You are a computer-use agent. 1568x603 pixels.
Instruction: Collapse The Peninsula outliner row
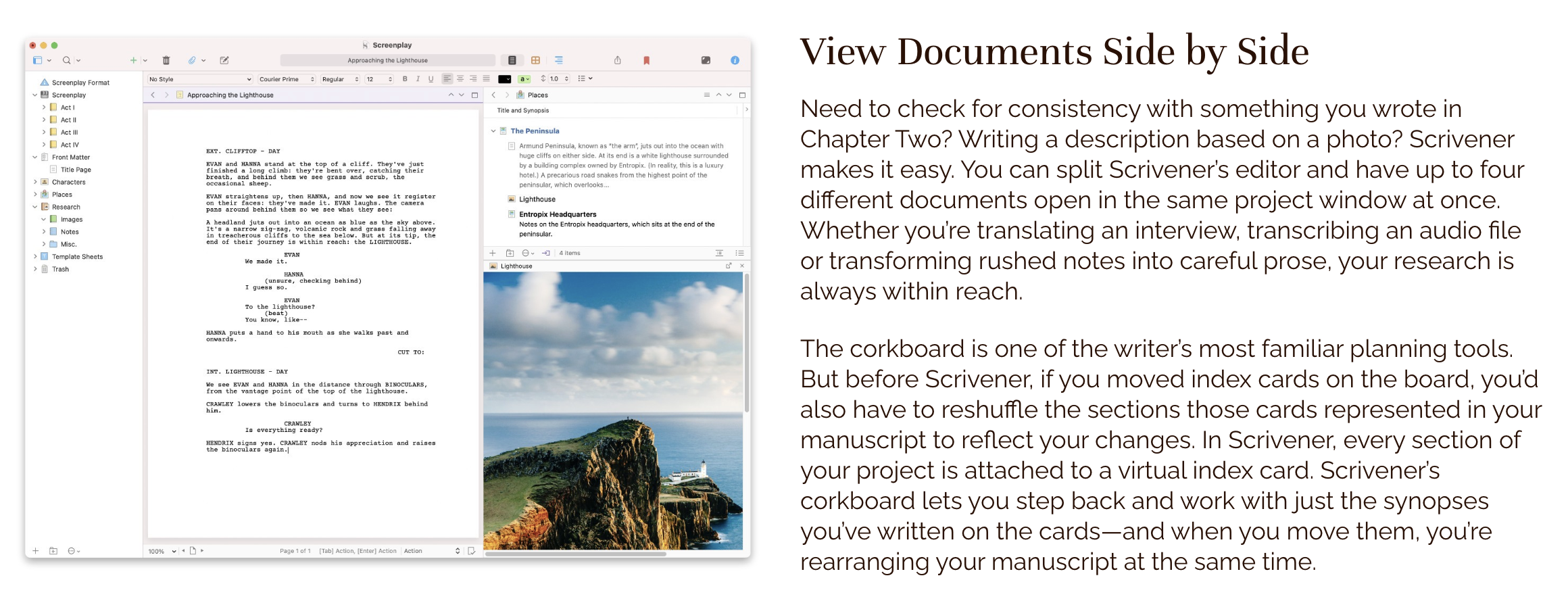(493, 131)
